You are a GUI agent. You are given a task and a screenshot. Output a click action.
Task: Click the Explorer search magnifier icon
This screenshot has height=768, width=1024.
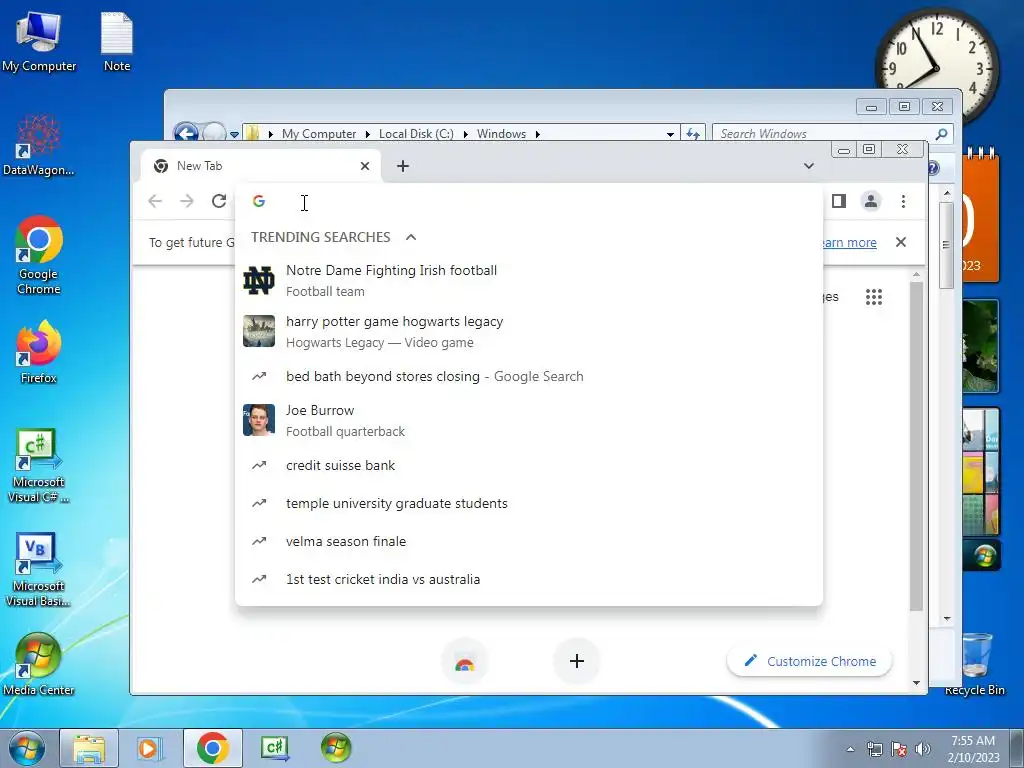click(x=941, y=134)
